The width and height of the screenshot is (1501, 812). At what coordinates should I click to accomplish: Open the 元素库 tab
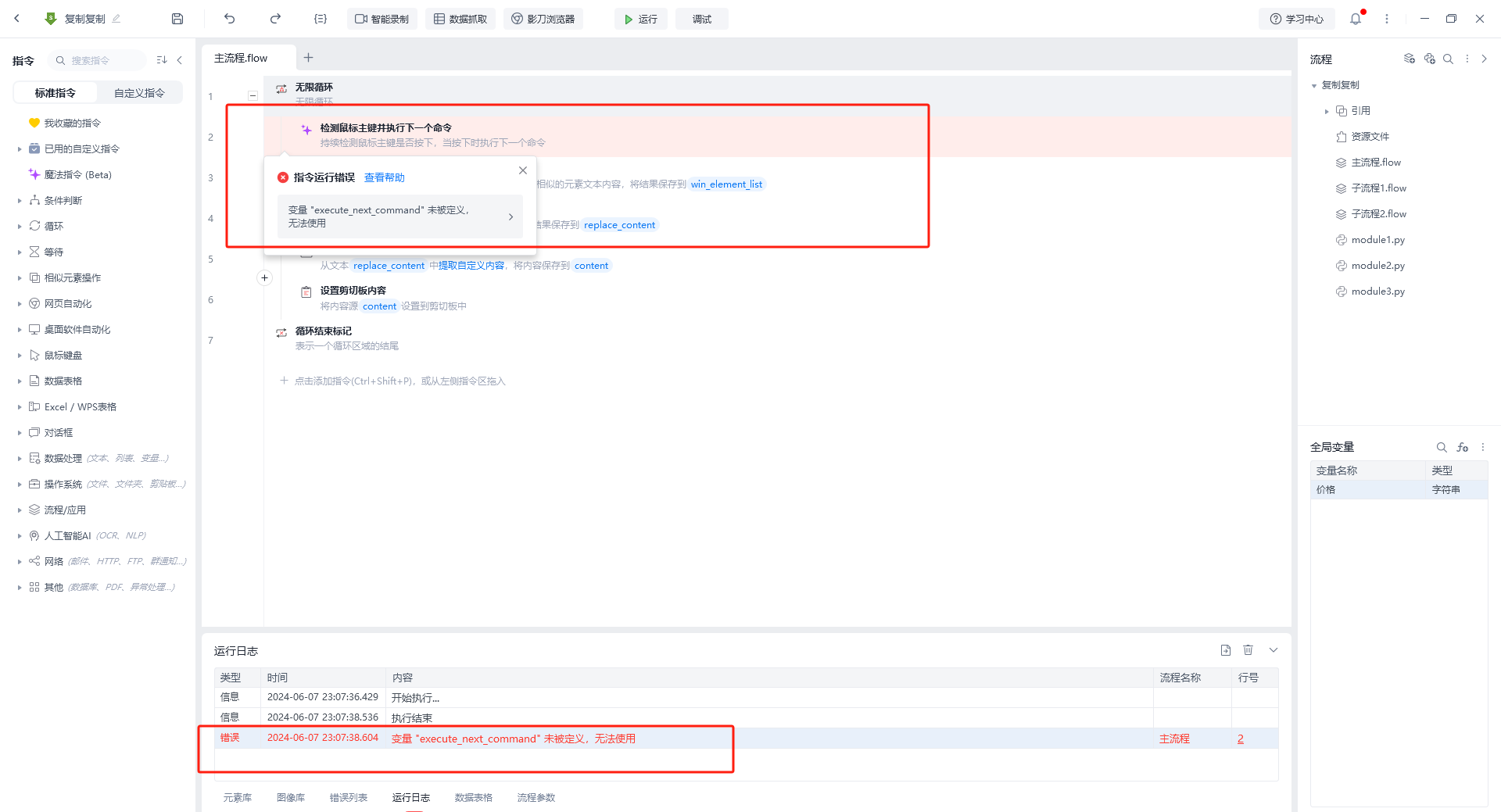coord(238,797)
